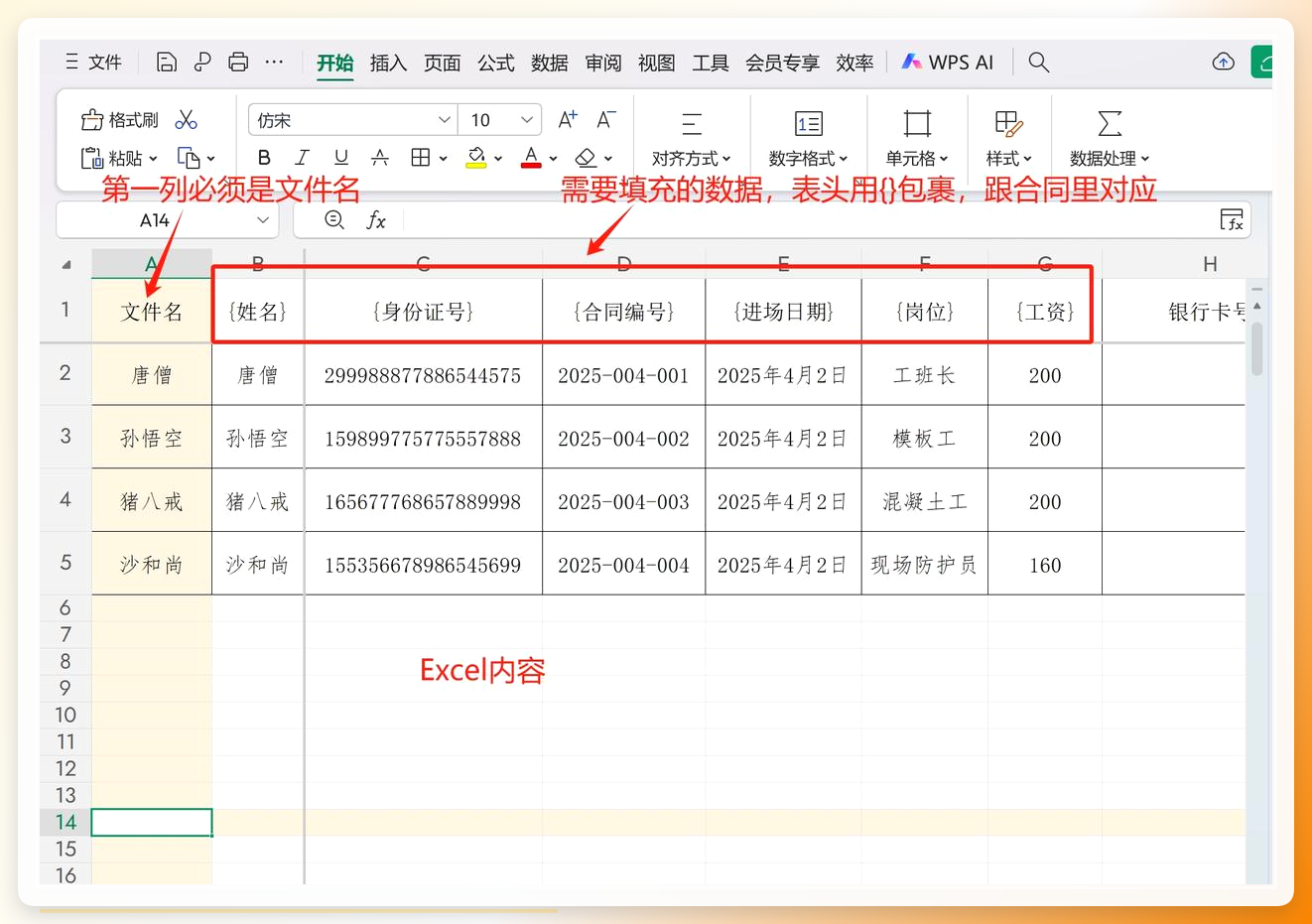Switch to the 插入 tab
1312x924 pixels.
coord(388,63)
